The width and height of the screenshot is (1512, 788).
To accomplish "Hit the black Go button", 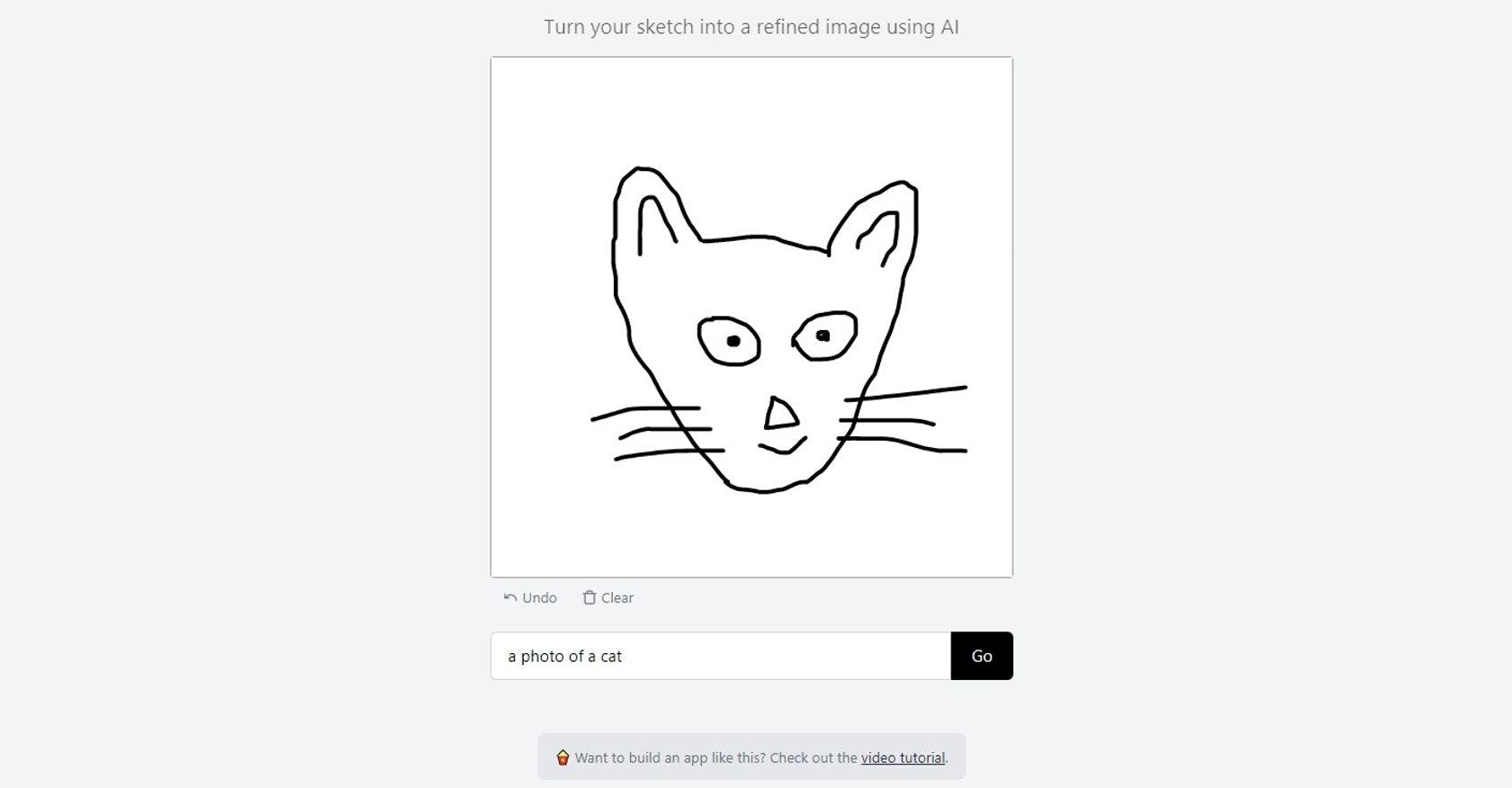I will (981, 656).
